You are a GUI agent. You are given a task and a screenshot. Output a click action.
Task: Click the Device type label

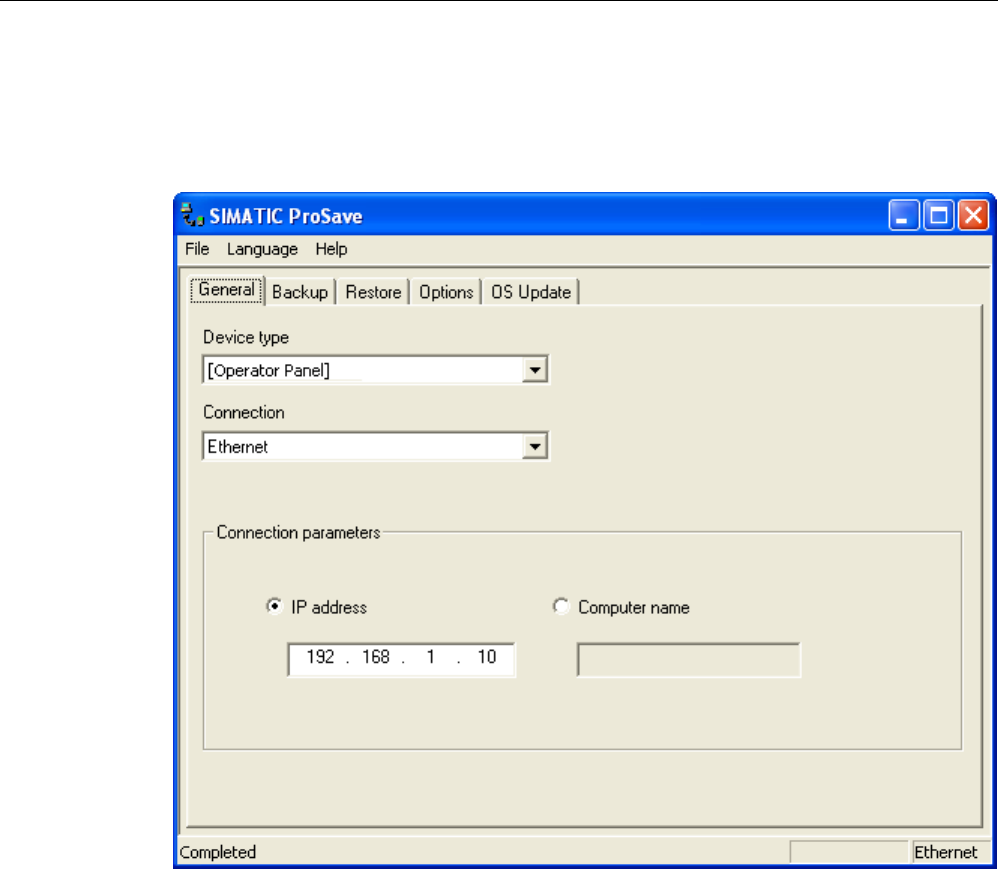246,337
